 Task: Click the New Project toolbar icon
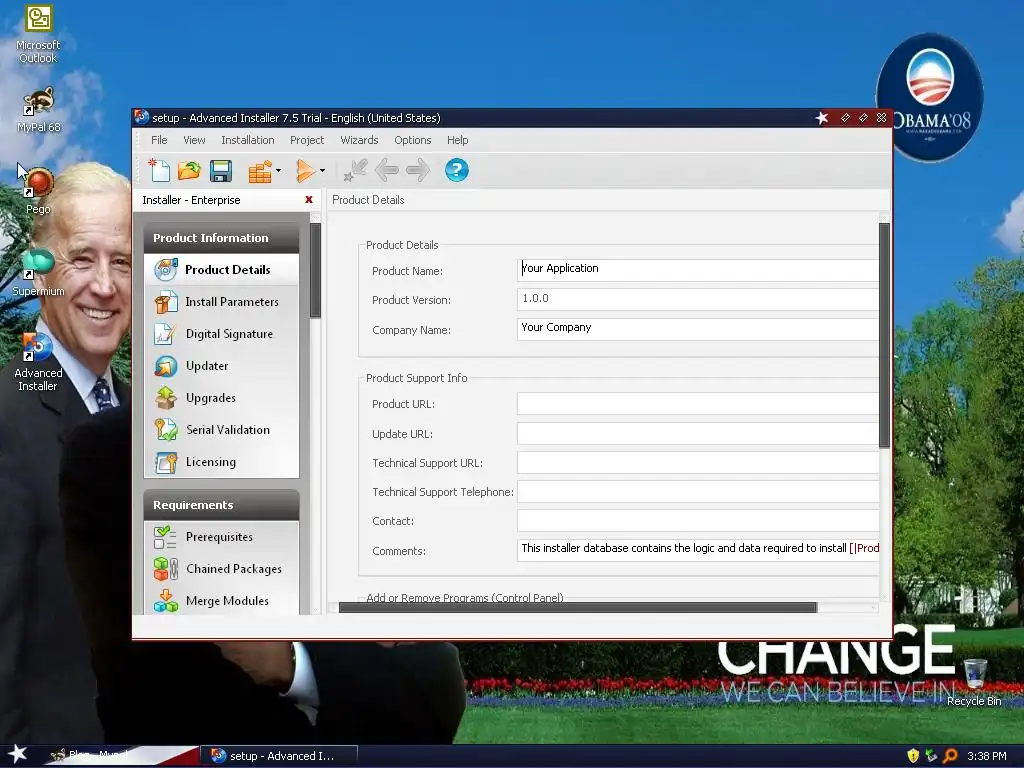159,170
